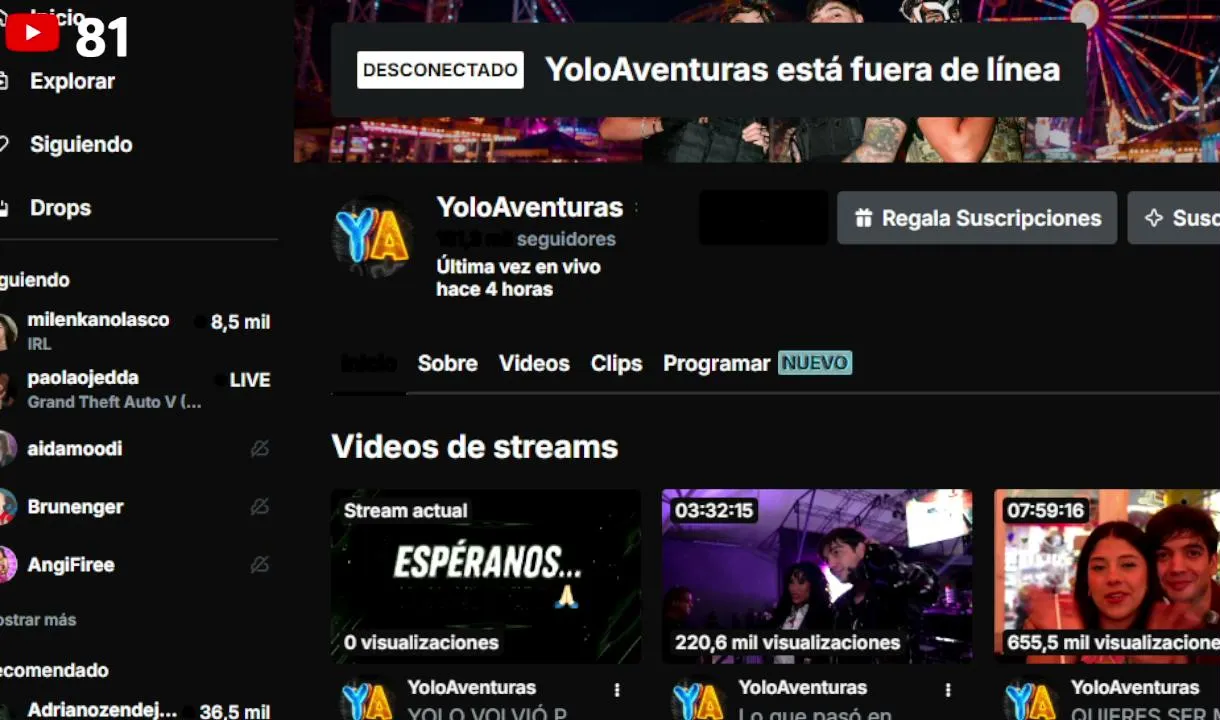Click the '220,6 mil visualizaciones' label
Viewport: 1220px width, 720px height.
pos(788,642)
